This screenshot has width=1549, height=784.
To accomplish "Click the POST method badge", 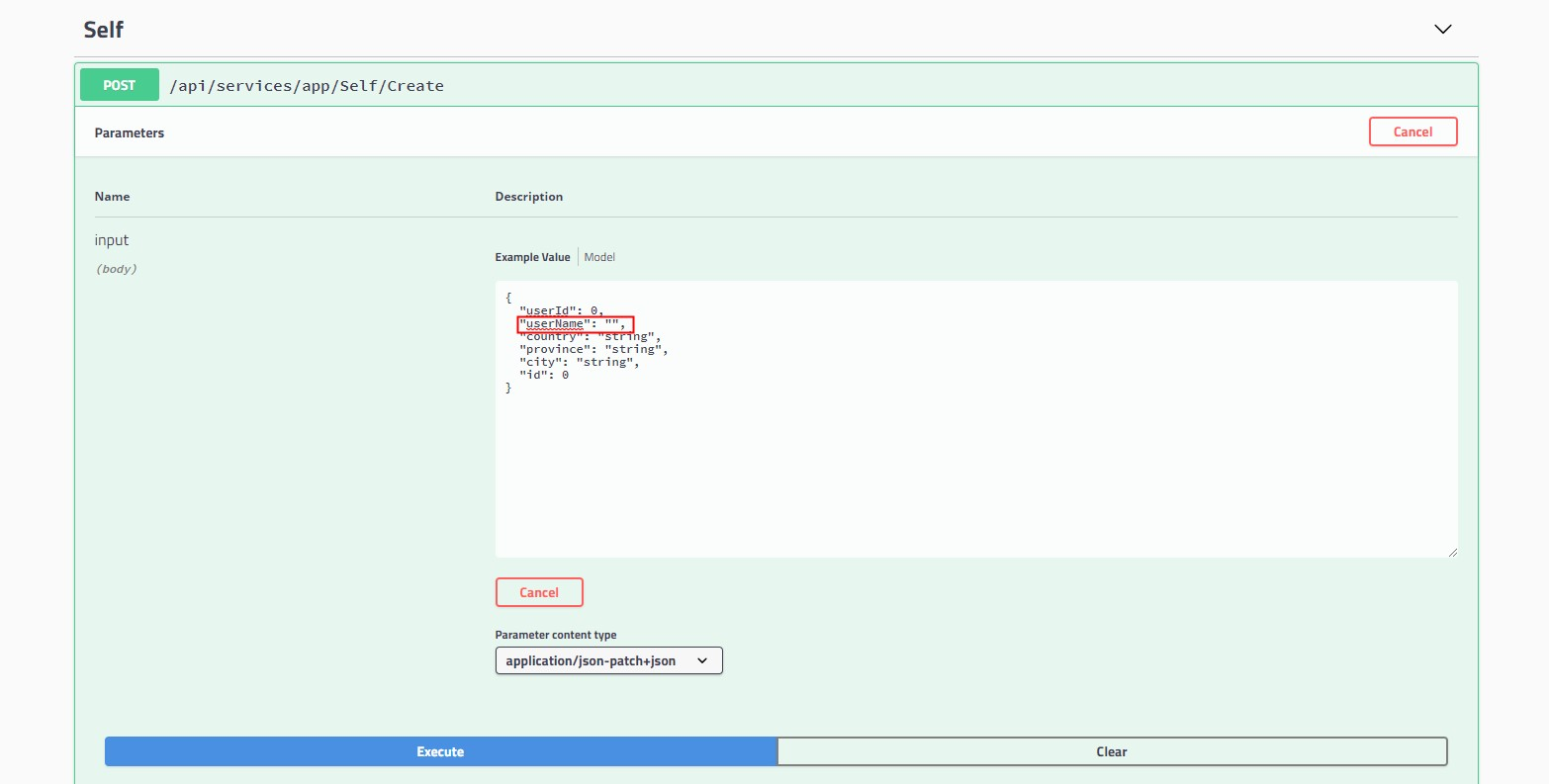I will [120, 85].
